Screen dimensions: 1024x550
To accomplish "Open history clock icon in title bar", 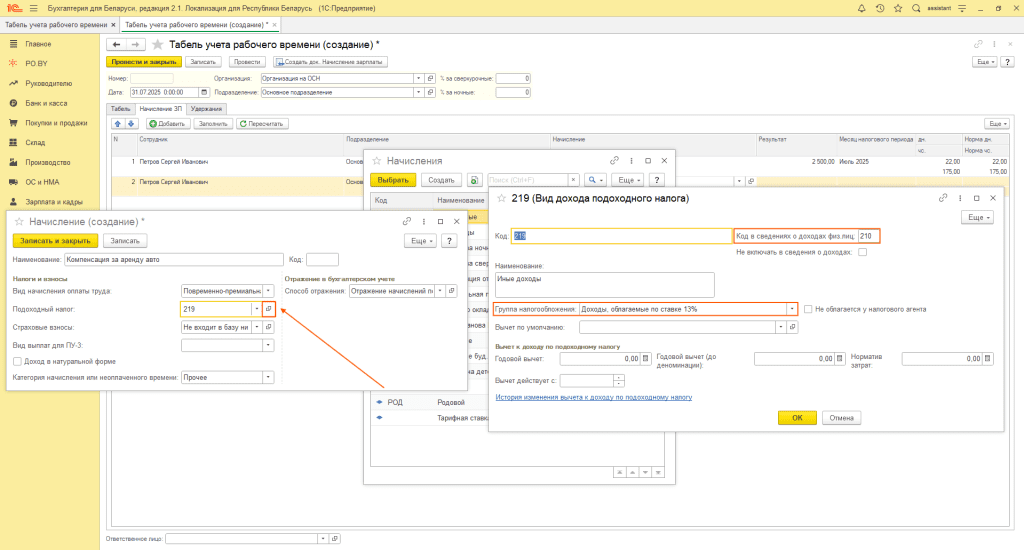I will click(x=880, y=8).
